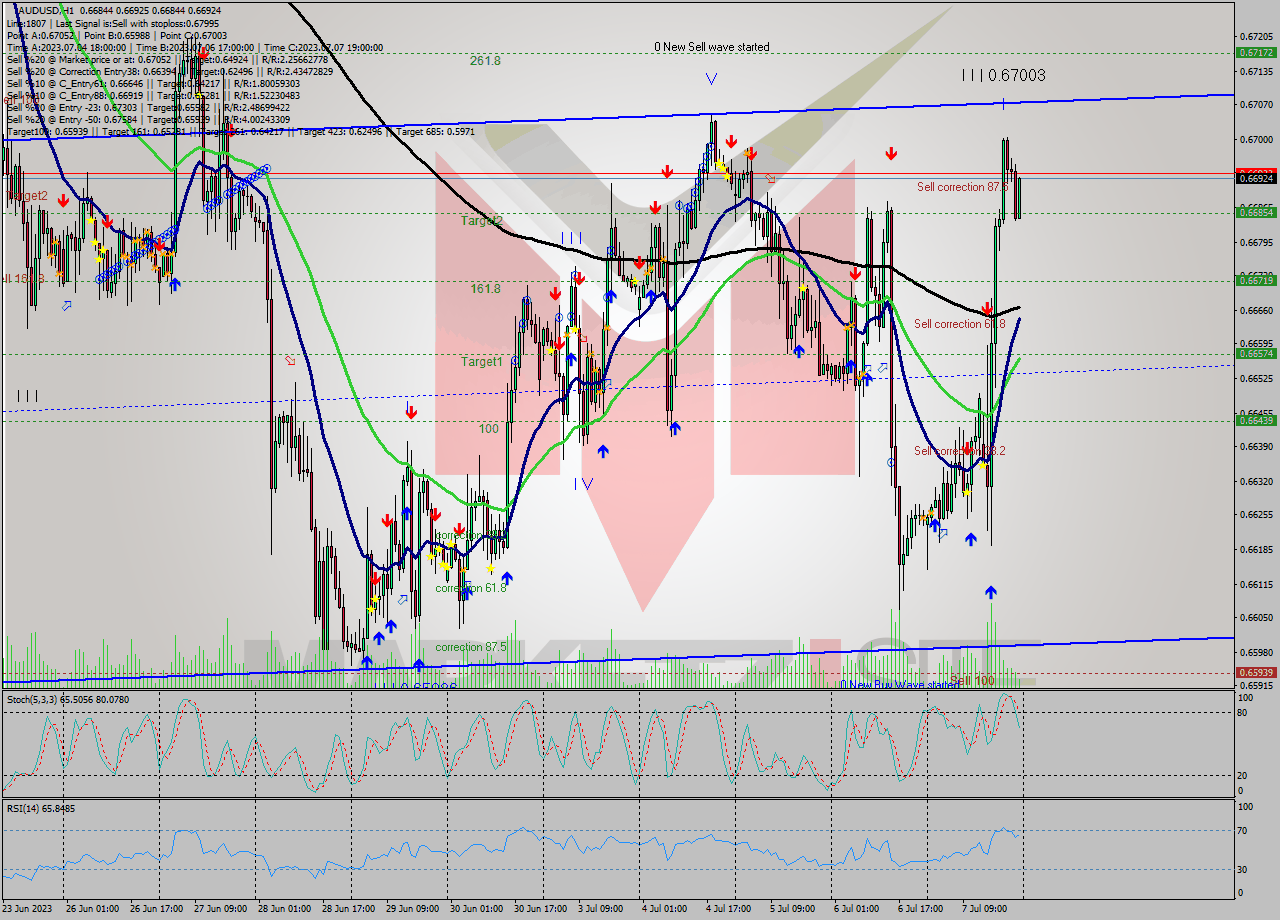1280x920 pixels.
Task: Click the blue buy arrow below the correction 87.5 label
Action: [x=419, y=663]
